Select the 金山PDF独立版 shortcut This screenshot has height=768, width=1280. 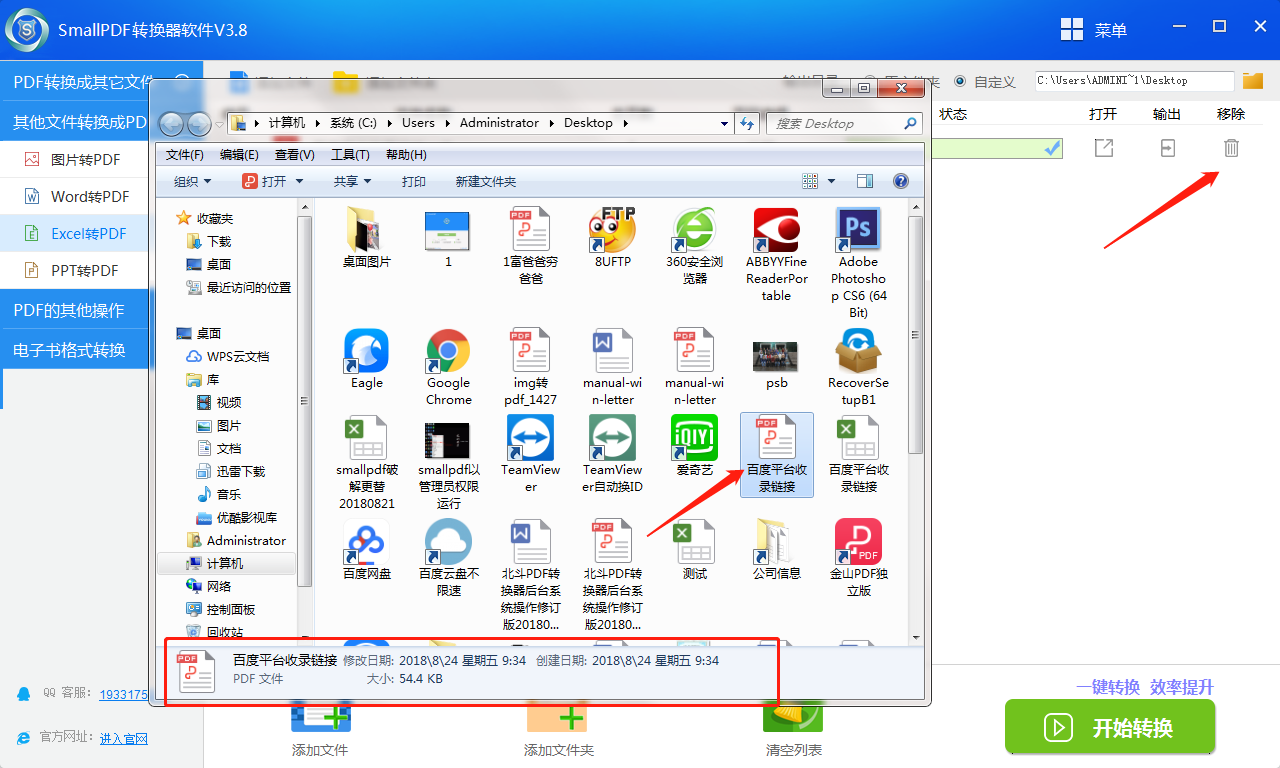tap(858, 541)
